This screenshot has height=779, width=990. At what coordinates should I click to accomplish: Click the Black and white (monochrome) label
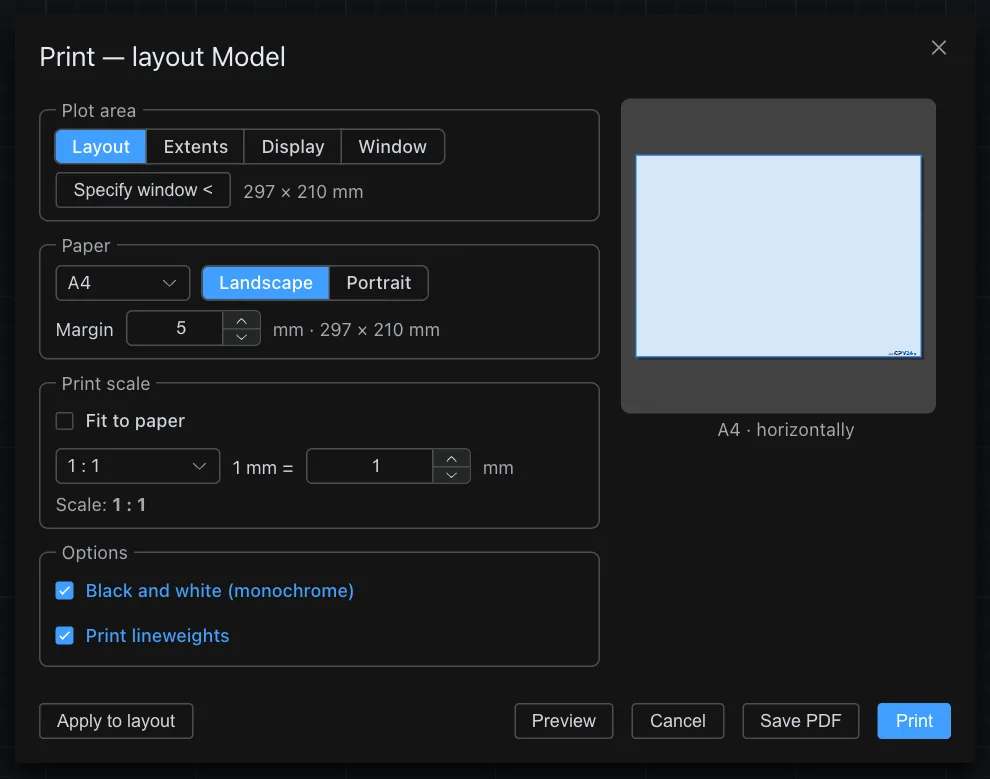[220, 591]
